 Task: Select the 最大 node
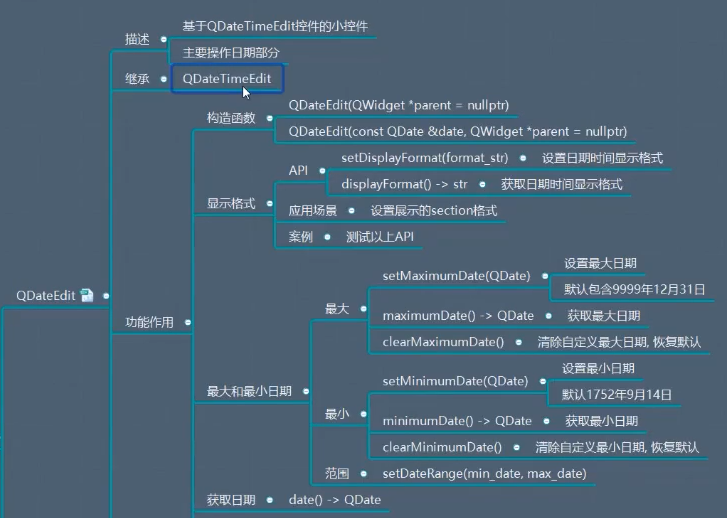click(337, 309)
